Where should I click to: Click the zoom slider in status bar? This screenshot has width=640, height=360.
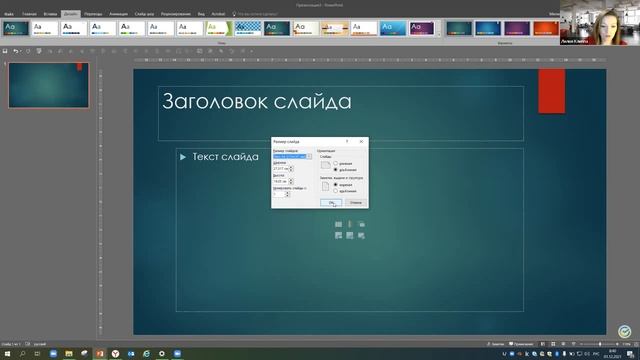[599, 344]
